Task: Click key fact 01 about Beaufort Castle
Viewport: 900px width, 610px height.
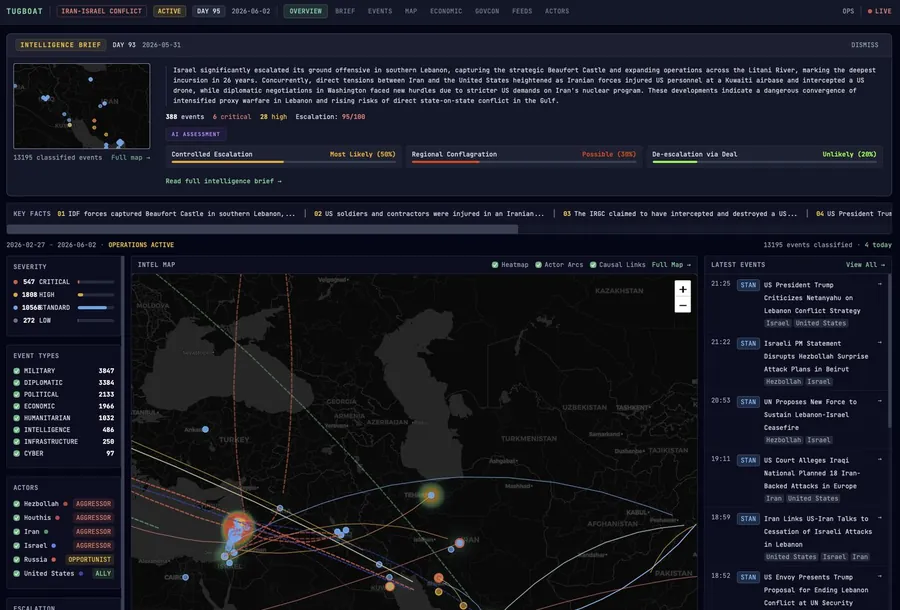Action: point(176,214)
